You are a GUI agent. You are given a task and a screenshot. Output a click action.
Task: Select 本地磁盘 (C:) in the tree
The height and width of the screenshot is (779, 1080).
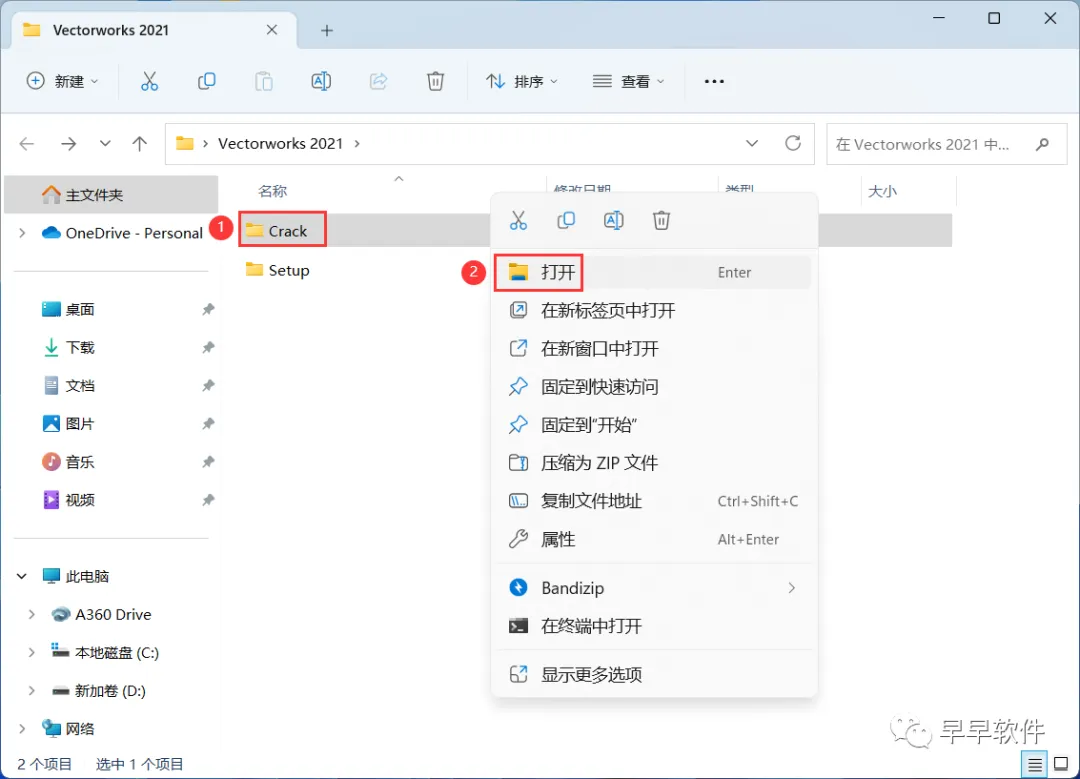[x=105, y=652]
